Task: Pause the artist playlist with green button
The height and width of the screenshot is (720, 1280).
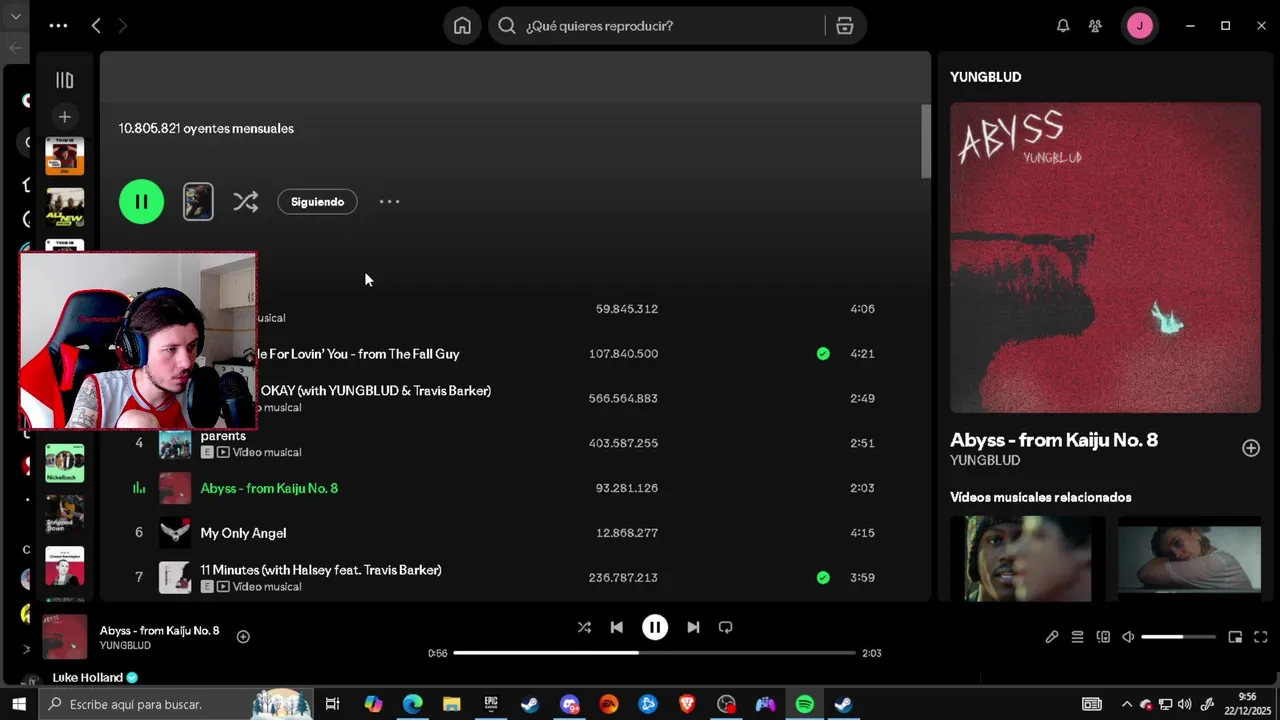Action: [141, 202]
